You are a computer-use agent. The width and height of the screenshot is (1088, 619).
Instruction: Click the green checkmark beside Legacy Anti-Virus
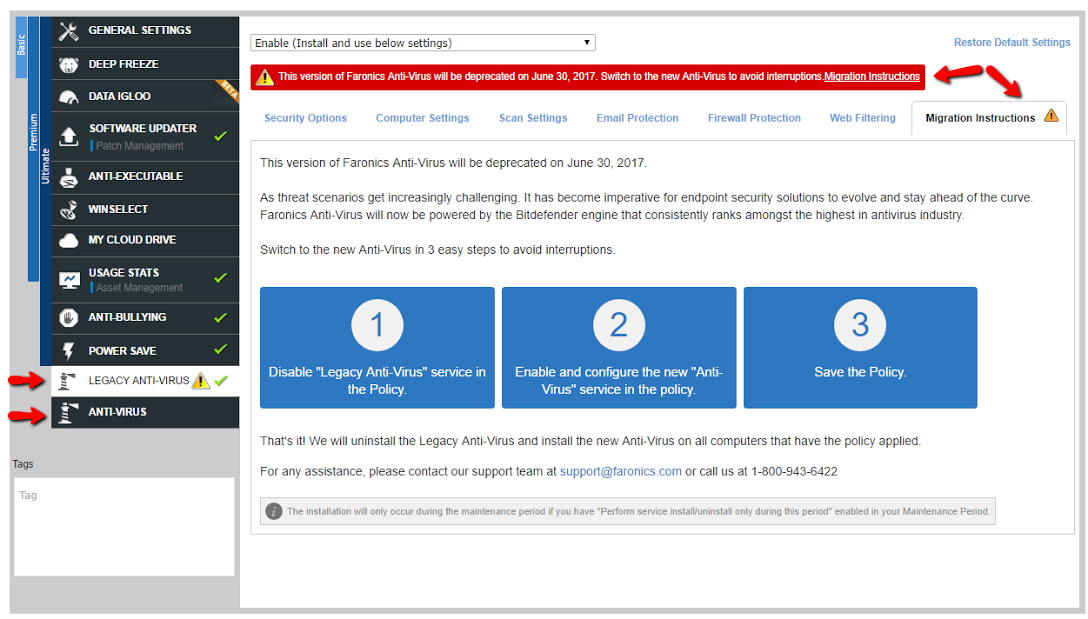[221, 381]
